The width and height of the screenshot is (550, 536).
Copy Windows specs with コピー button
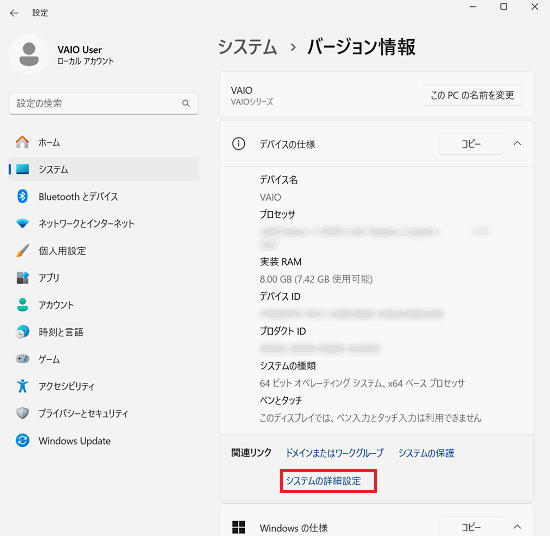(471, 527)
